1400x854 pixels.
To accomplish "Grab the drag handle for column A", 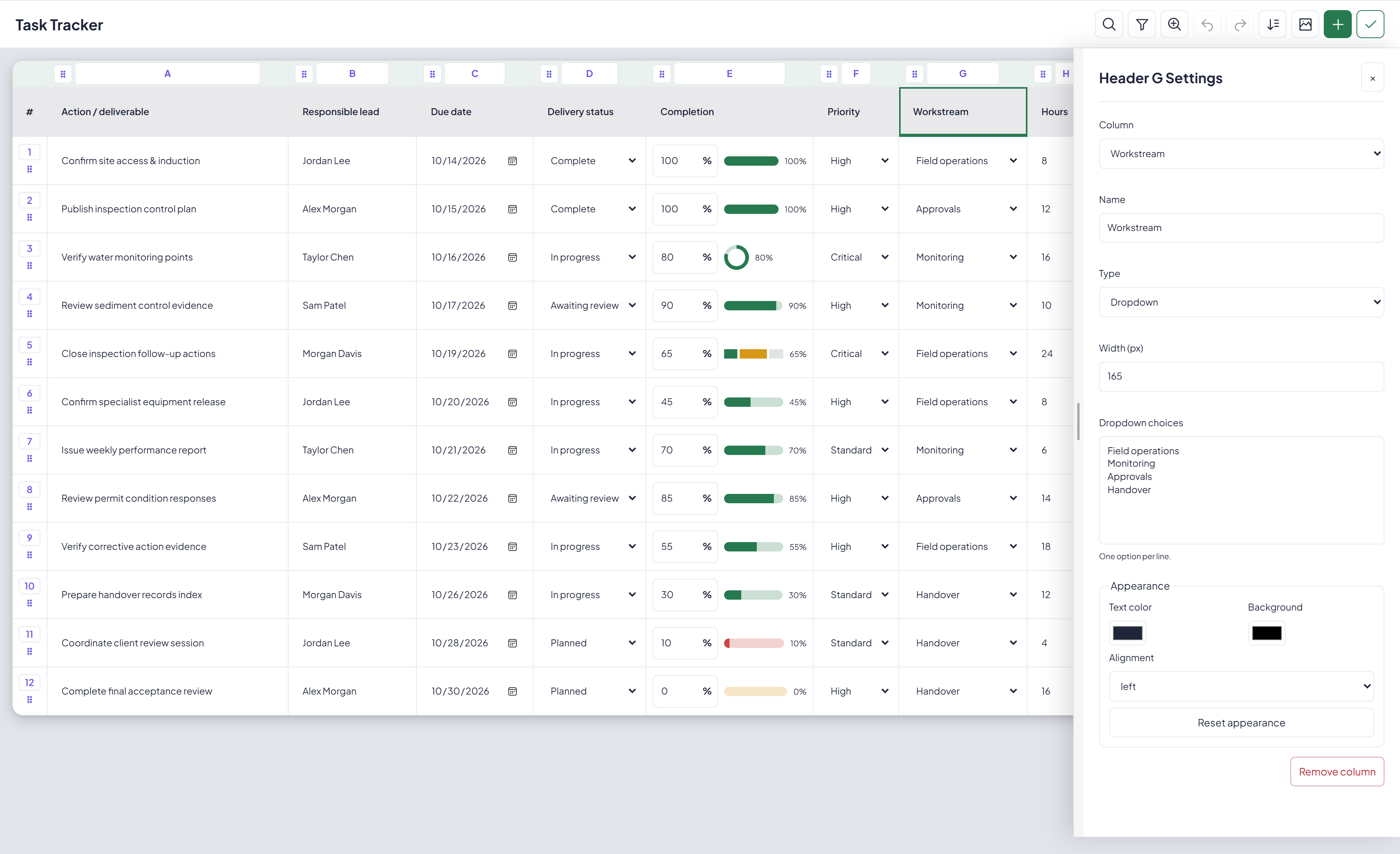I will 63,74.
